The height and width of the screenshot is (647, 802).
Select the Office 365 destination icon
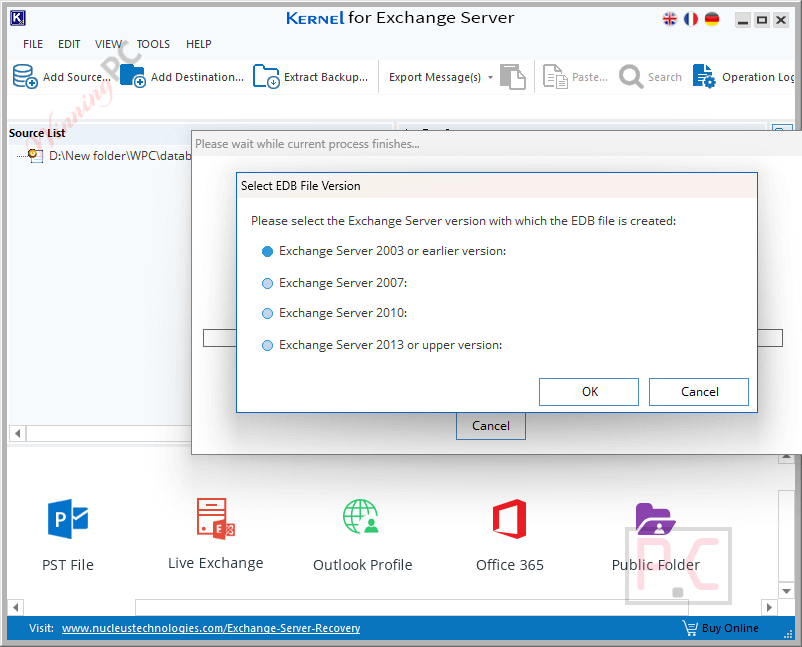tap(509, 519)
